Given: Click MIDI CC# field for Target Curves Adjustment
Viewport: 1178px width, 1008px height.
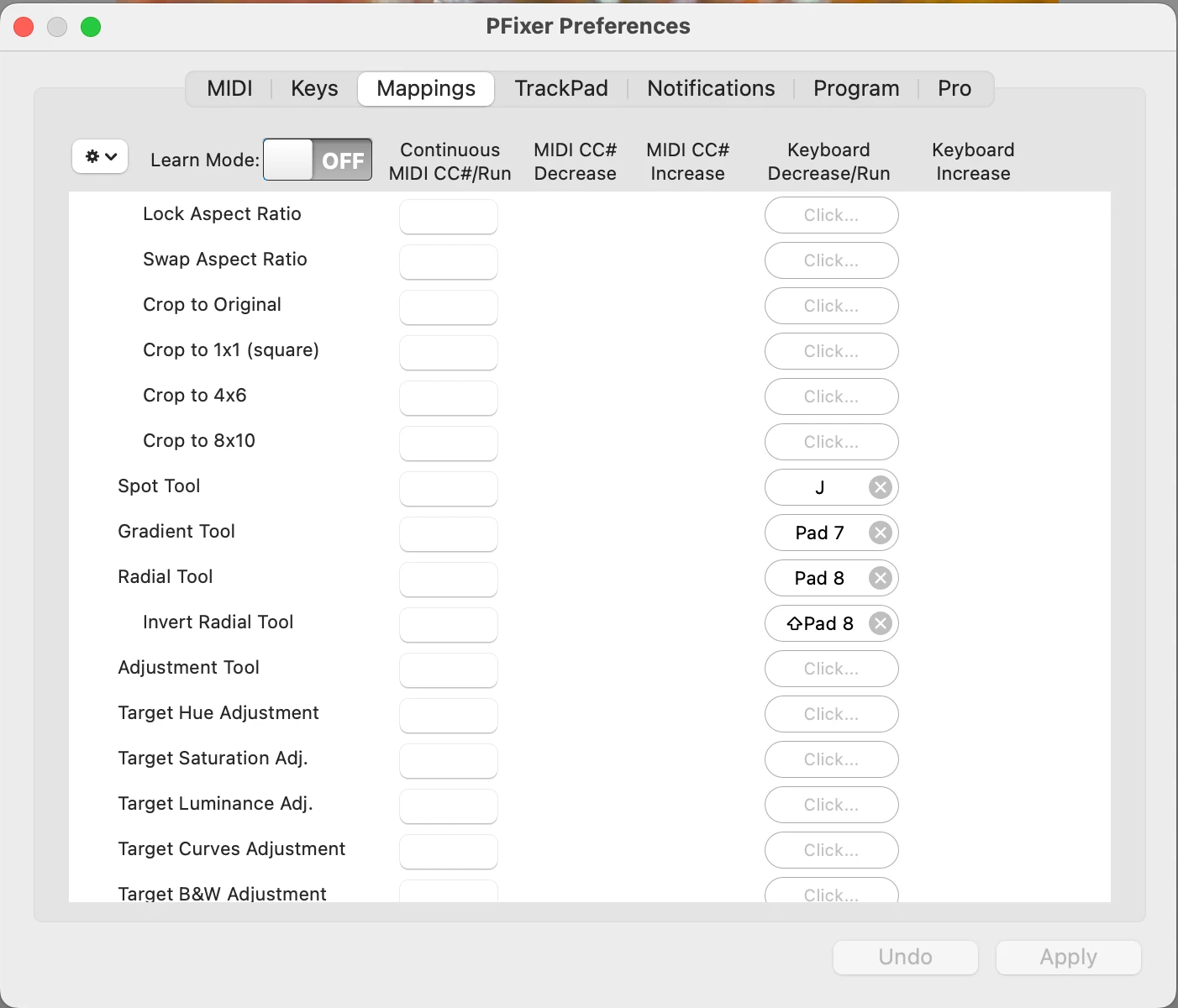Looking at the screenshot, I should pyautogui.click(x=449, y=852).
